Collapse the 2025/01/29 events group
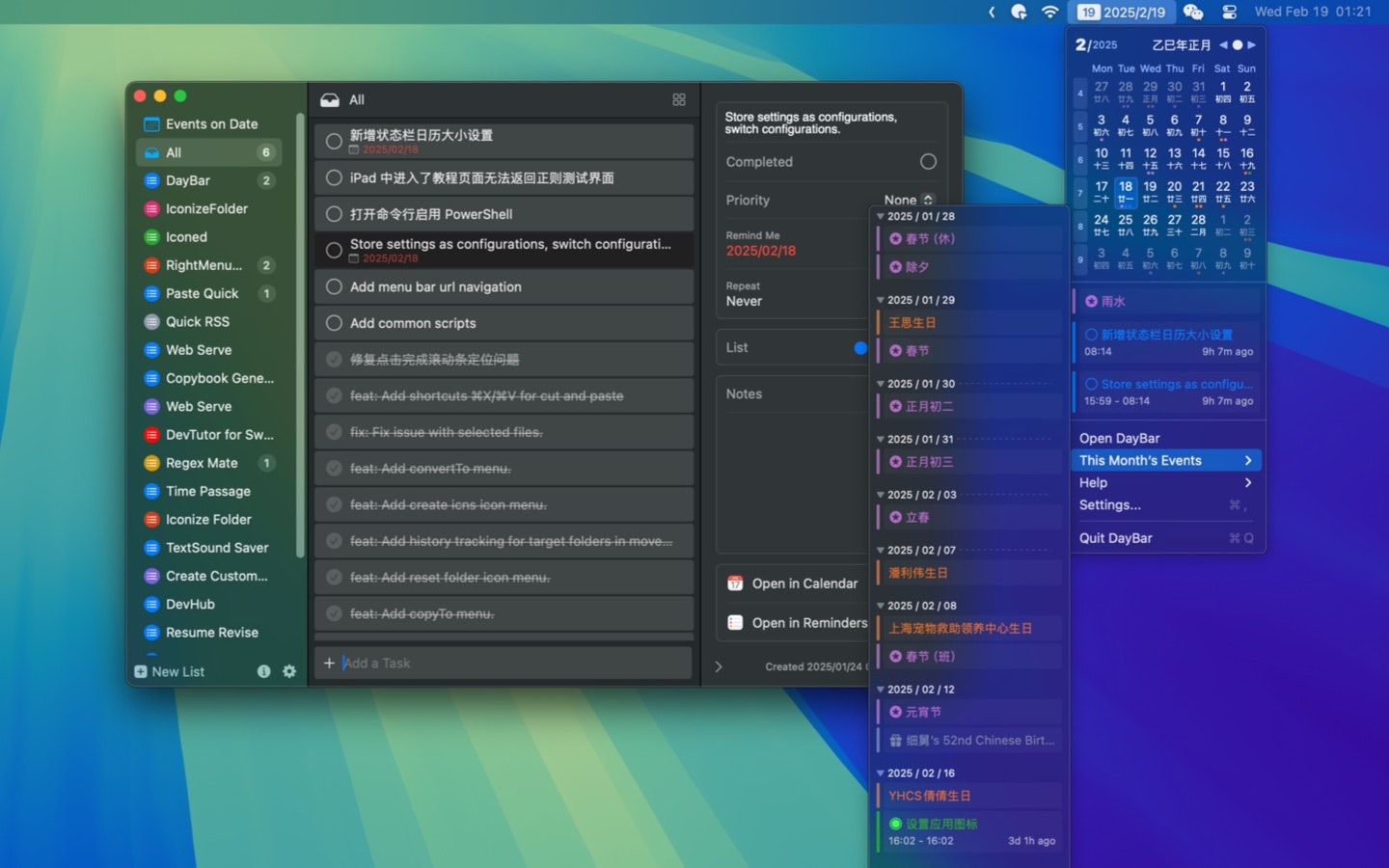Image resolution: width=1389 pixels, height=868 pixels. coord(880,300)
